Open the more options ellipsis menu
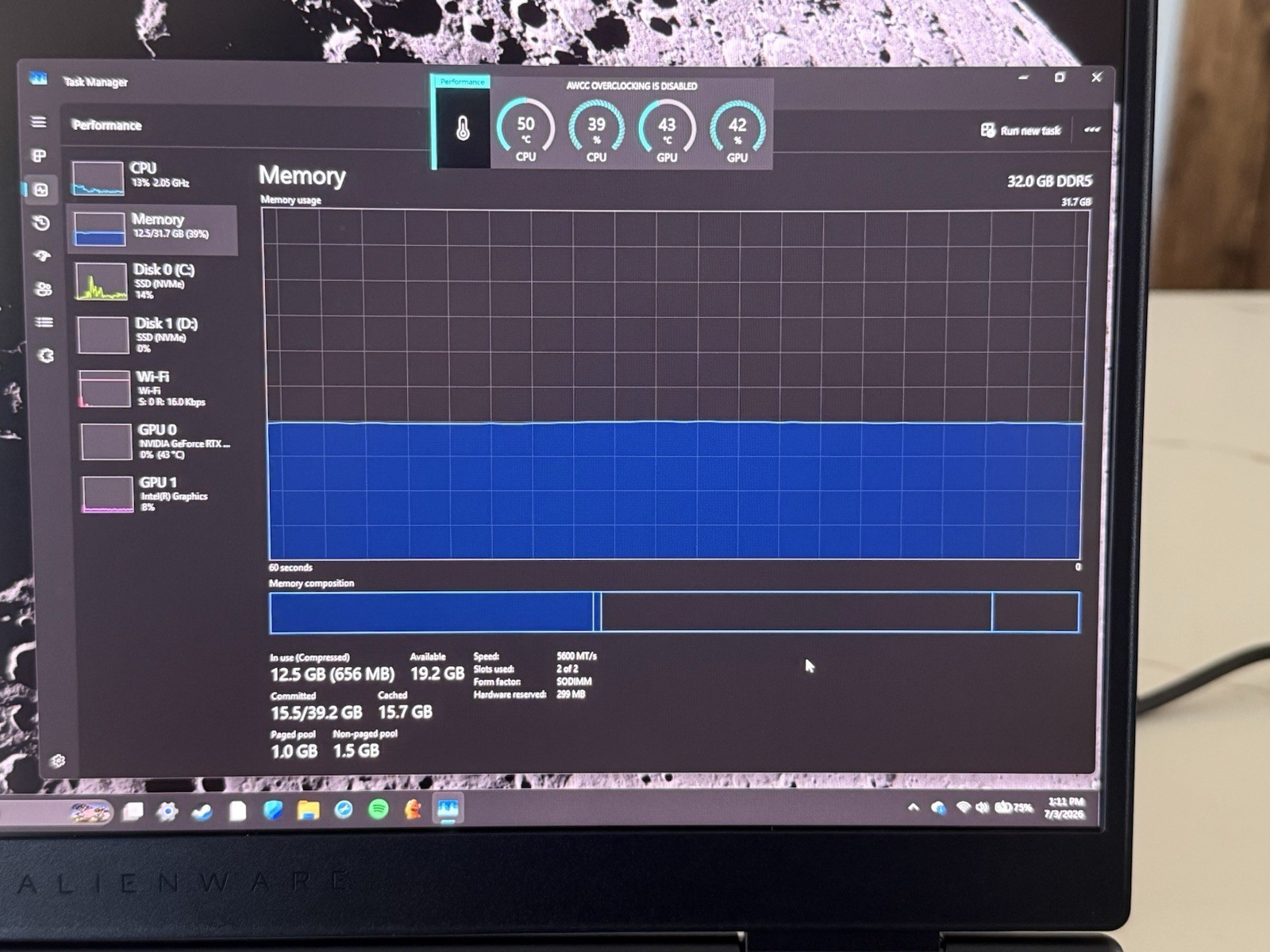The width and height of the screenshot is (1270, 952). coord(1092,129)
